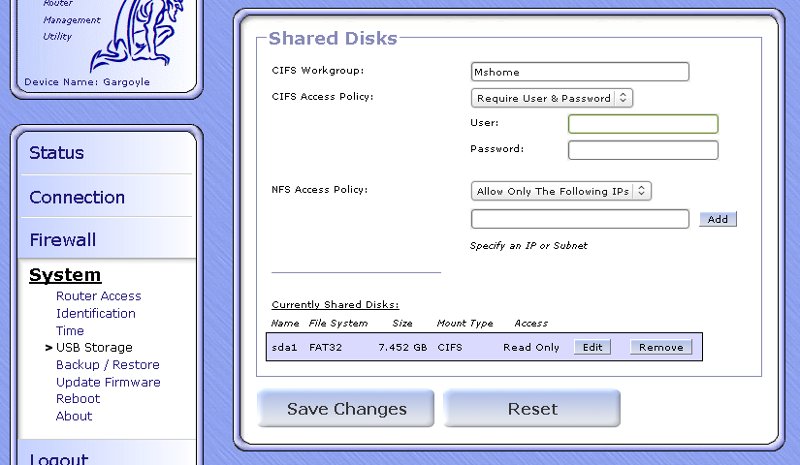Screen dimensions: 800x465
Task: Open CIFS Access Policy dropdown
Action: click(552, 98)
